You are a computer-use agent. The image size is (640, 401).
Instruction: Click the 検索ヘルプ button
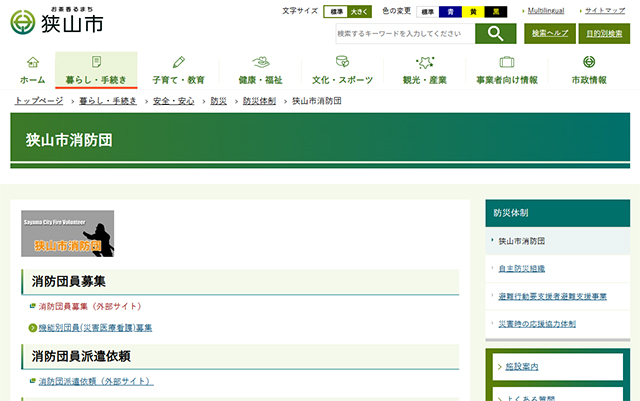pyautogui.click(x=550, y=33)
